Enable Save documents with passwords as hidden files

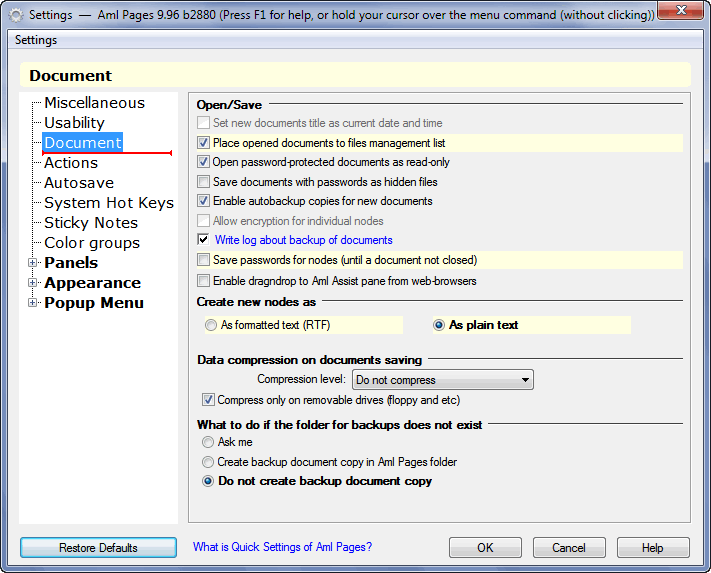(203, 182)
